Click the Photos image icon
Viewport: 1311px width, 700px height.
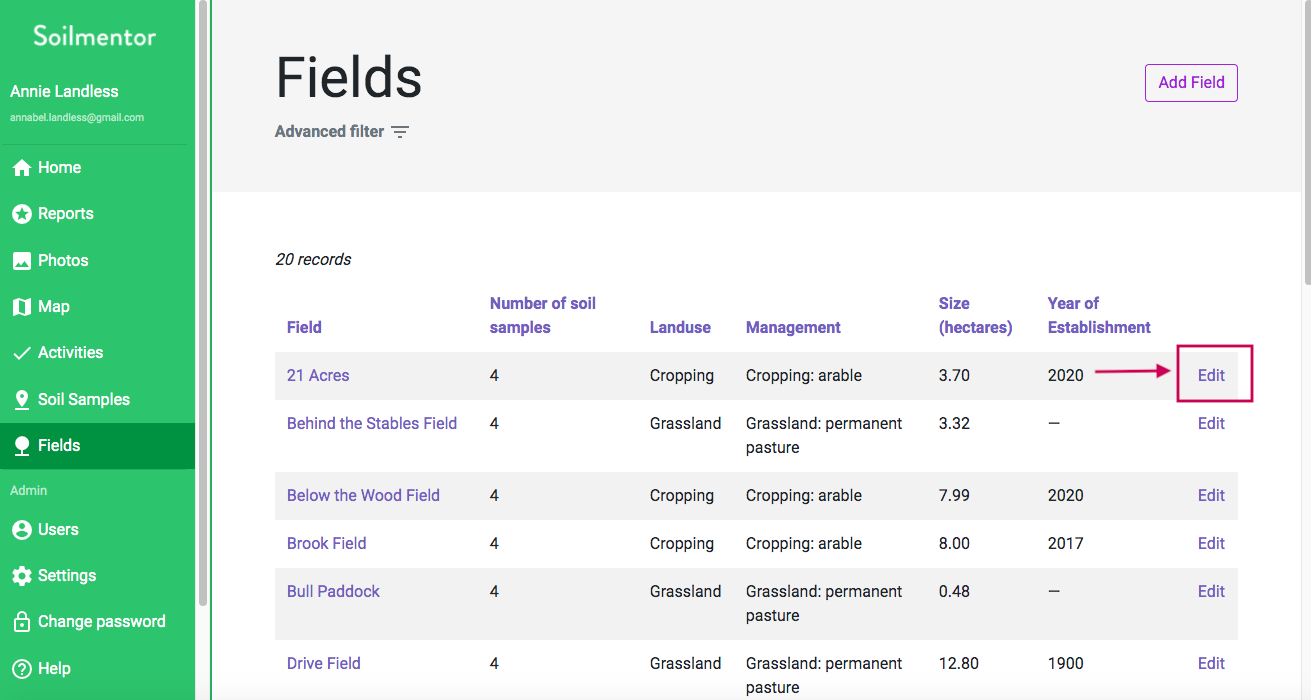click(21, 261)
